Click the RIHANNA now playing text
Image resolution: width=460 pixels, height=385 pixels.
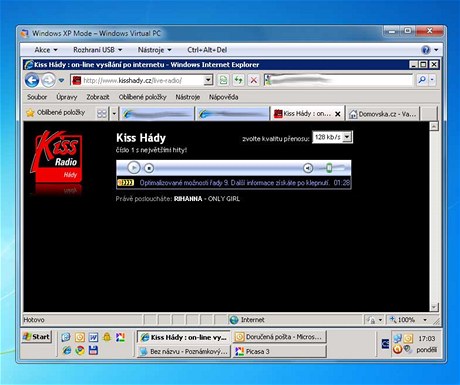tap(188, 199)
